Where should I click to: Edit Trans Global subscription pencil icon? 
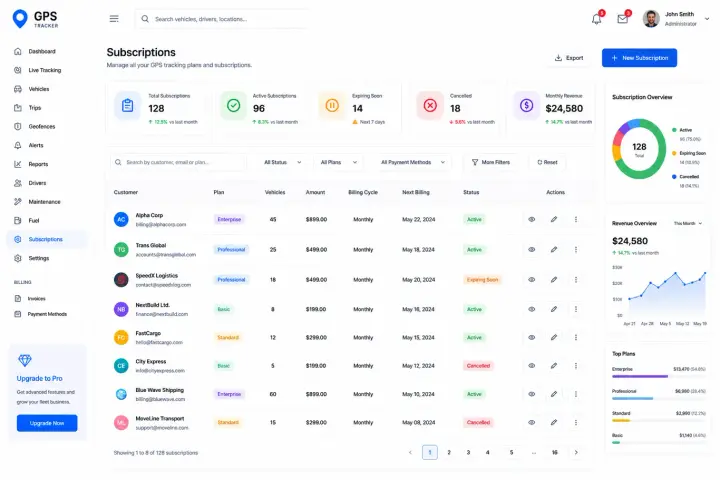tap(554, 250)
